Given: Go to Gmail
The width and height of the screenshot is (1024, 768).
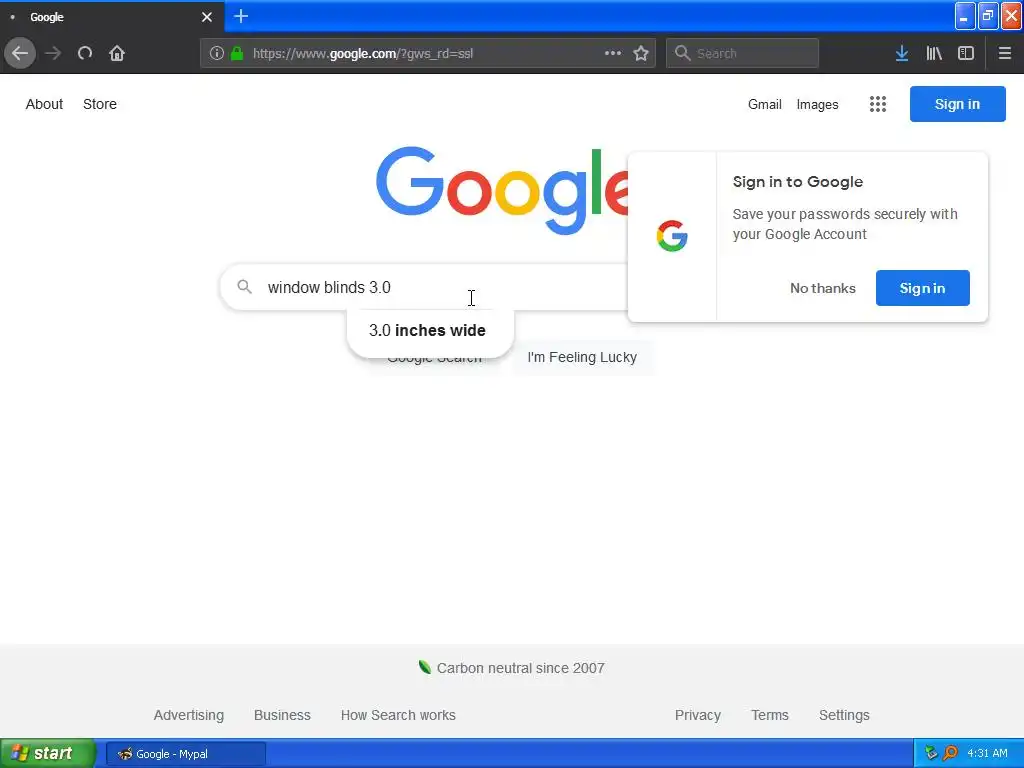Looking at the screenshot, I should pyautogui.click(x=765, y=104).
